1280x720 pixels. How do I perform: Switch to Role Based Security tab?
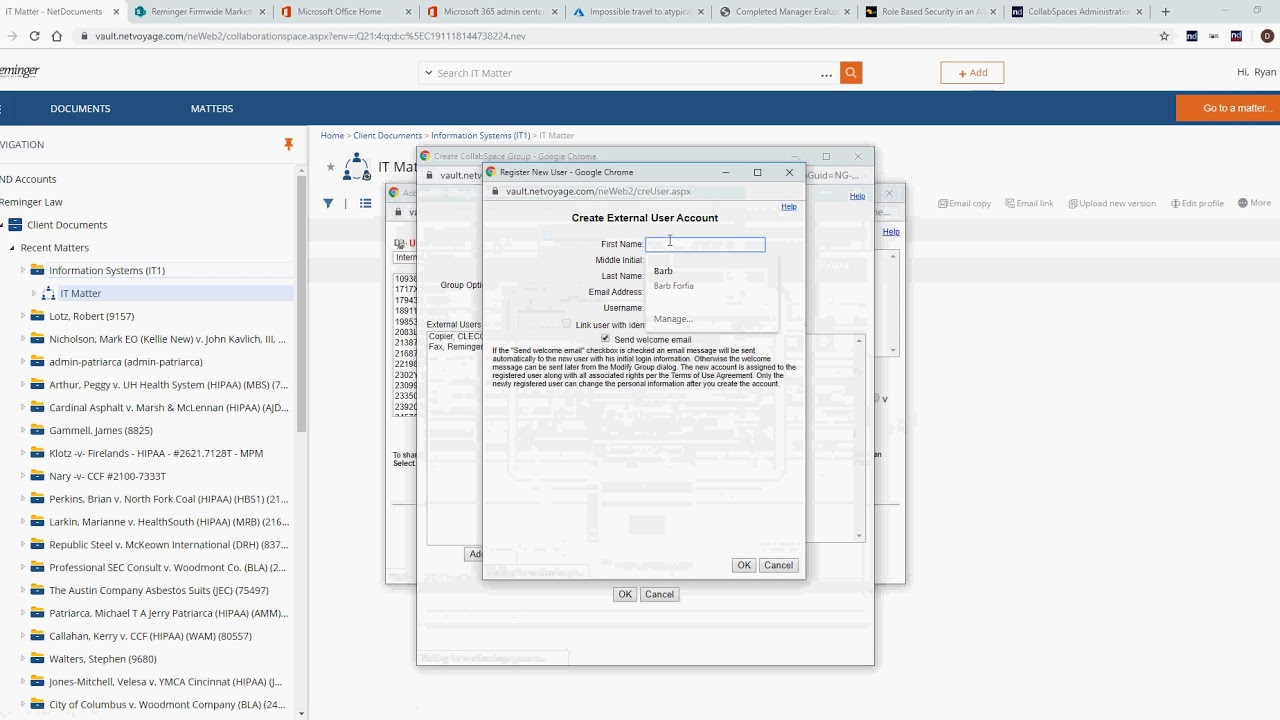click(x=930, y=12)
